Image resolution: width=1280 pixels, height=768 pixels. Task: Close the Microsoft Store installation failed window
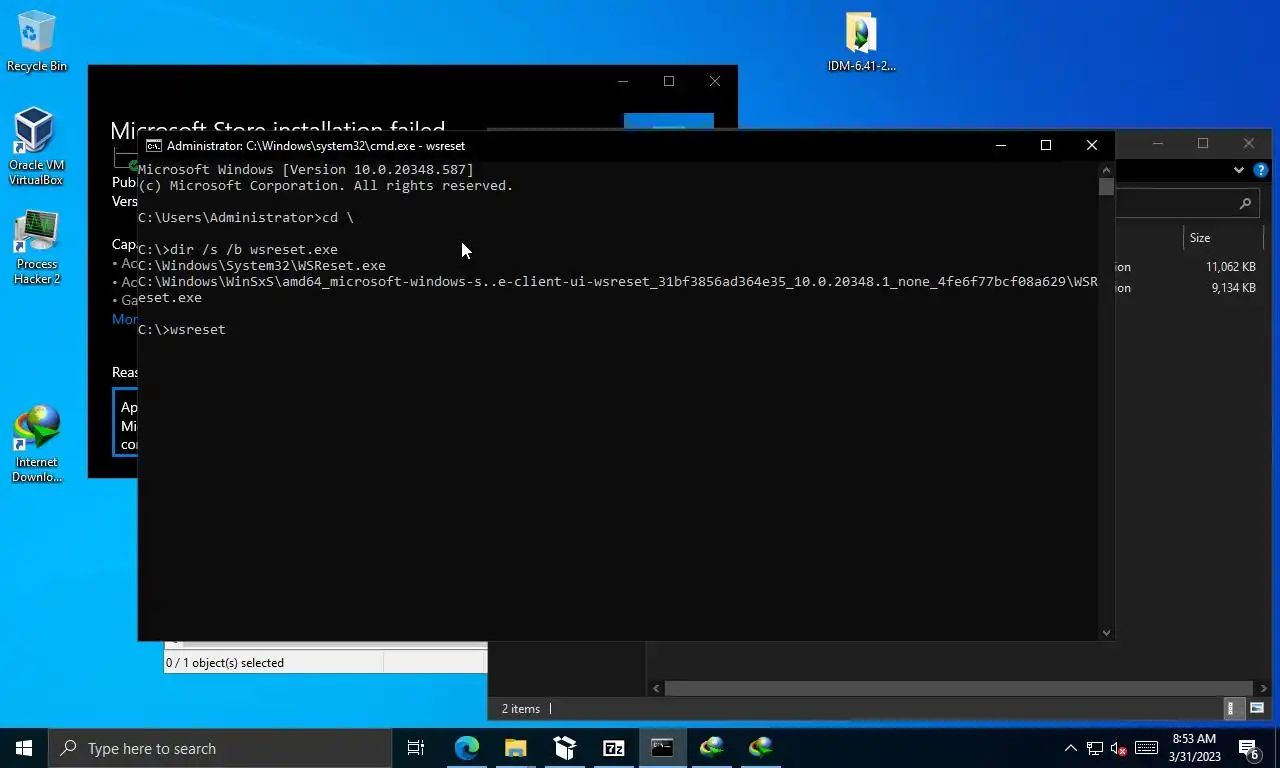715,81
